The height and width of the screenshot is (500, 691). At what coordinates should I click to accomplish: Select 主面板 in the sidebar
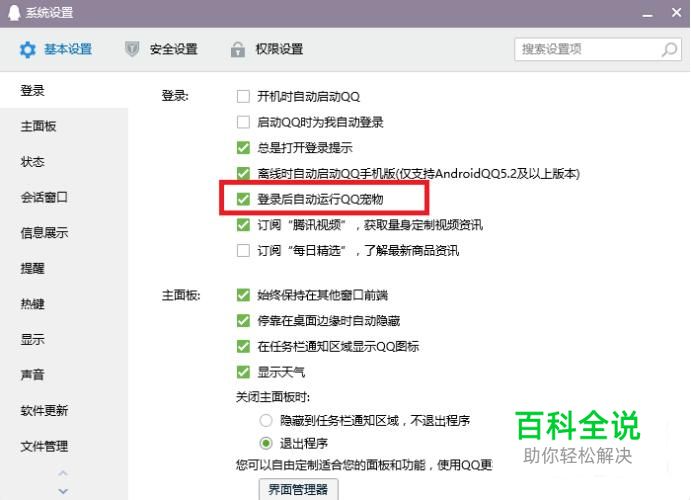pyautogui.click(x=64, y=126)
